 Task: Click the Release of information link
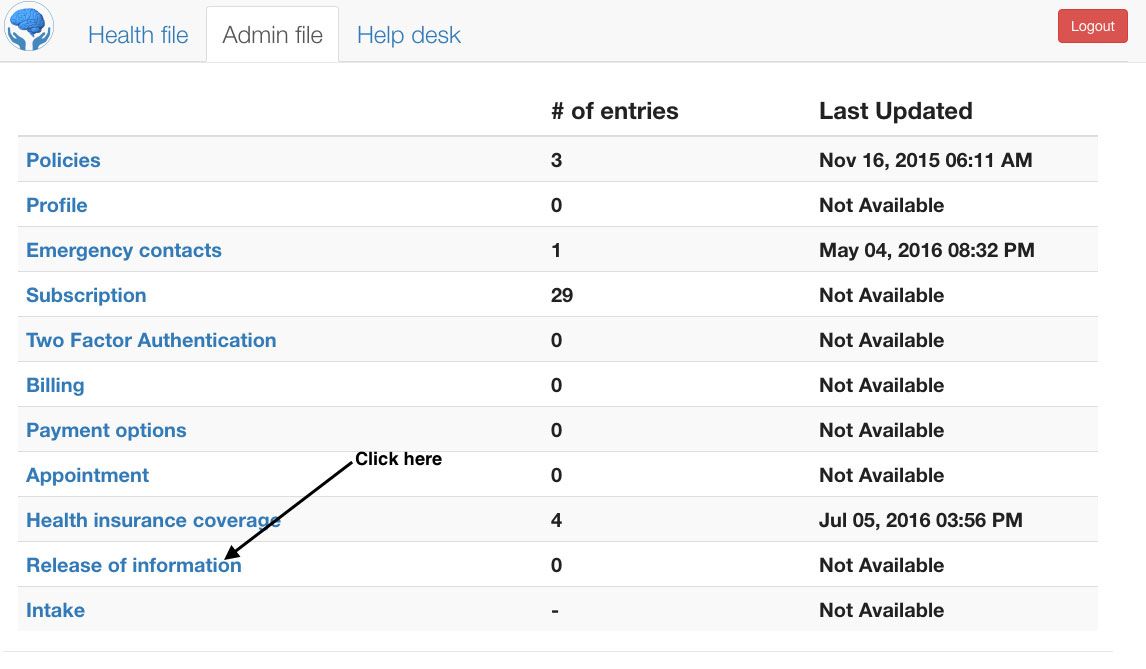pos(134,565)
